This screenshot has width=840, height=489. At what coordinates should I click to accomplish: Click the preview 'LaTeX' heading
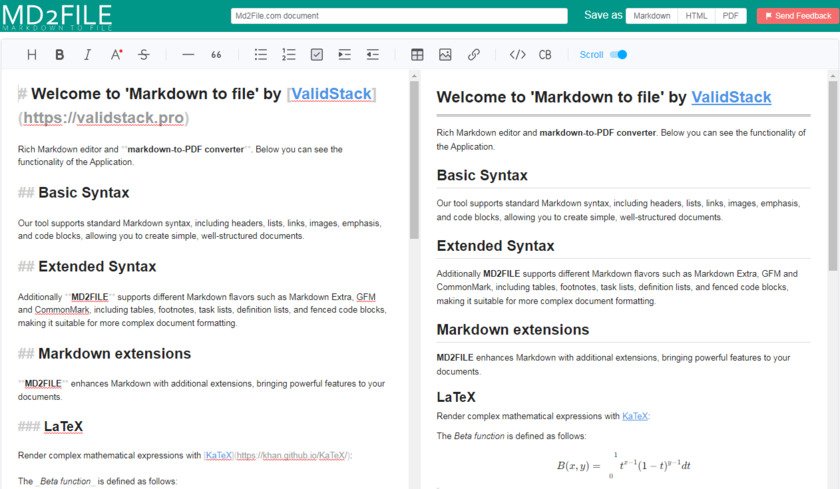tap(456, 397)
